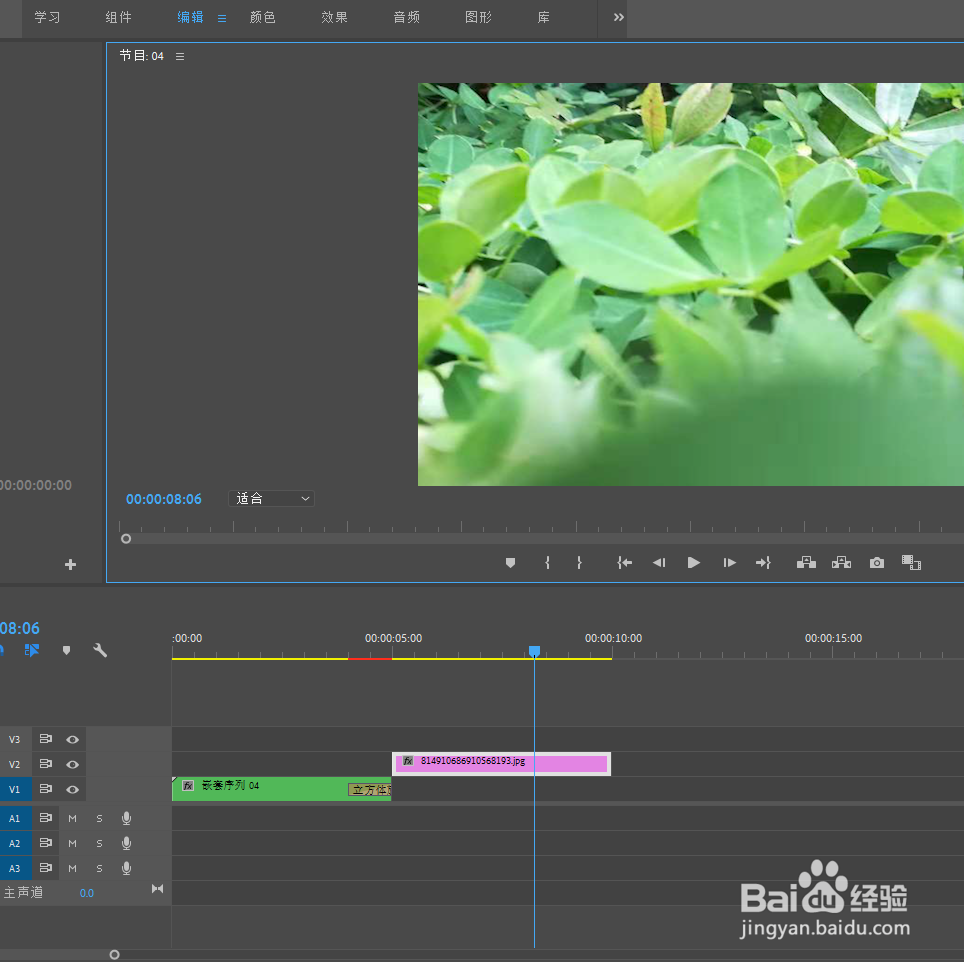The width and height of the screenshot is (964, 962).
Task: Solo audio track A3
Action: click(x=100, y=868)
